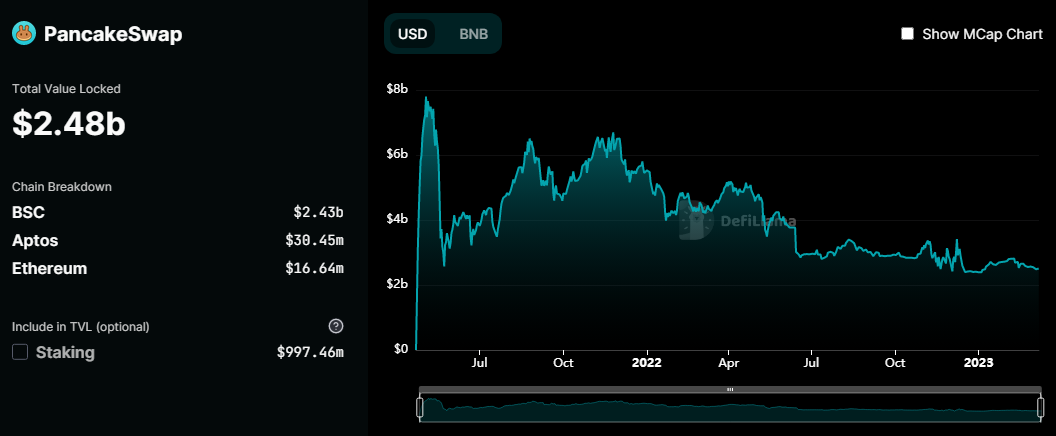
Task: Click the mini chart preview in range selector
Action: pos(730,408)
